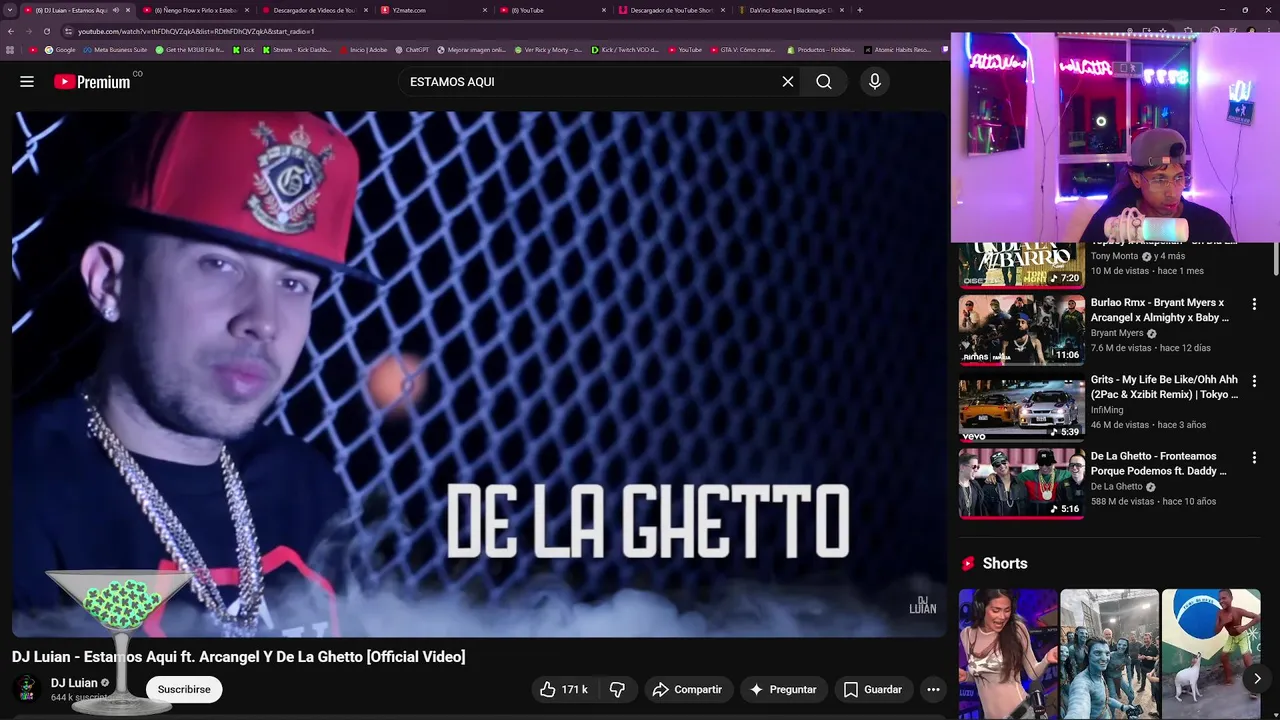The image size is (1280, 720).
Task: Save the video with Guardar
Action: (873, 689)
